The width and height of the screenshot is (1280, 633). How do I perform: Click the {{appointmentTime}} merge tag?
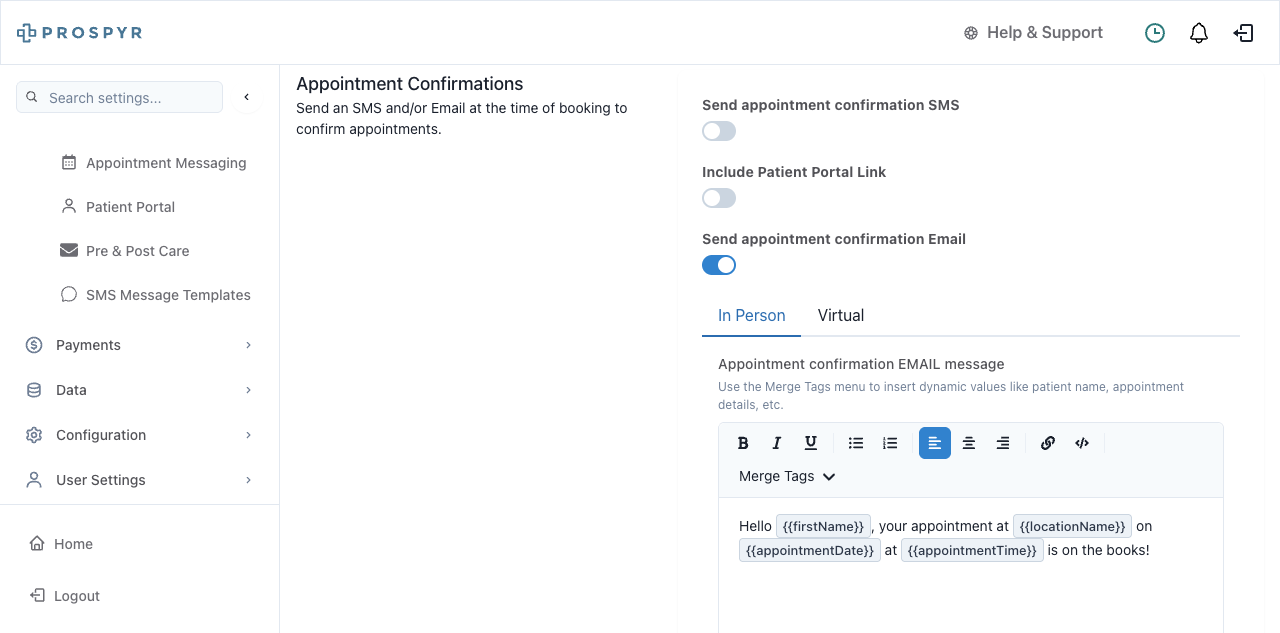pyautogui.click(x=973, y=550)
